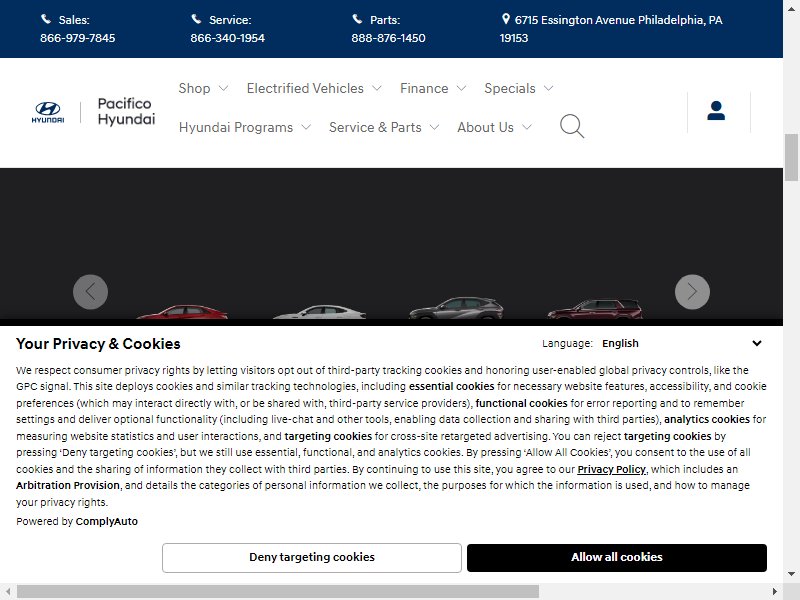The height and width of the screenshot is (600, 800).
Task: Open the 6715 Essington Avenue address link
Action: point(611,29)
